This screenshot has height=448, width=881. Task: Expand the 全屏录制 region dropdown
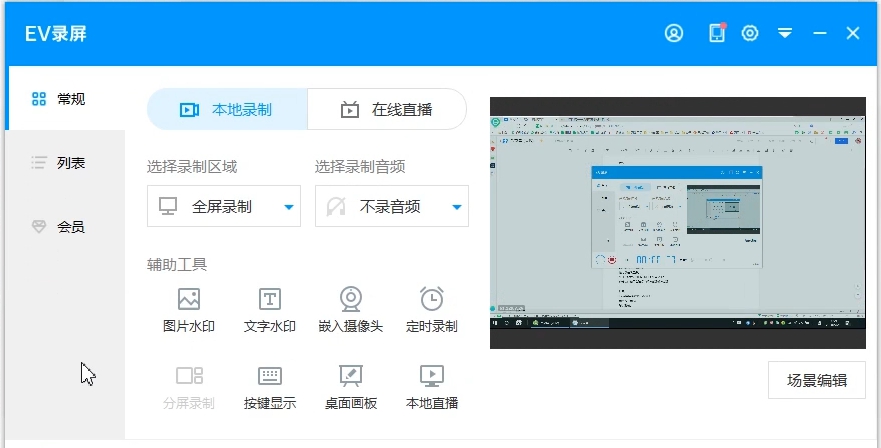click(x=224, y=206)
